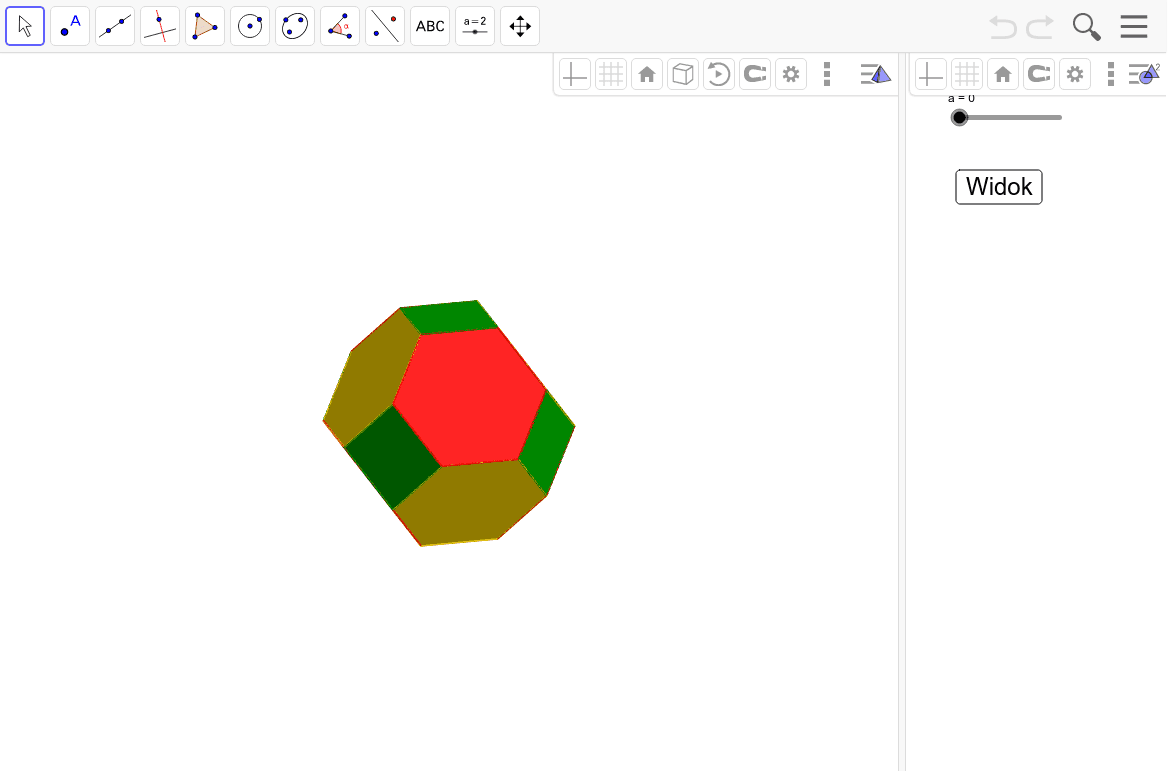Open point capturing in Graphics 2
Viewport: 1168px width, 773px height.
tap(1039, 74)
